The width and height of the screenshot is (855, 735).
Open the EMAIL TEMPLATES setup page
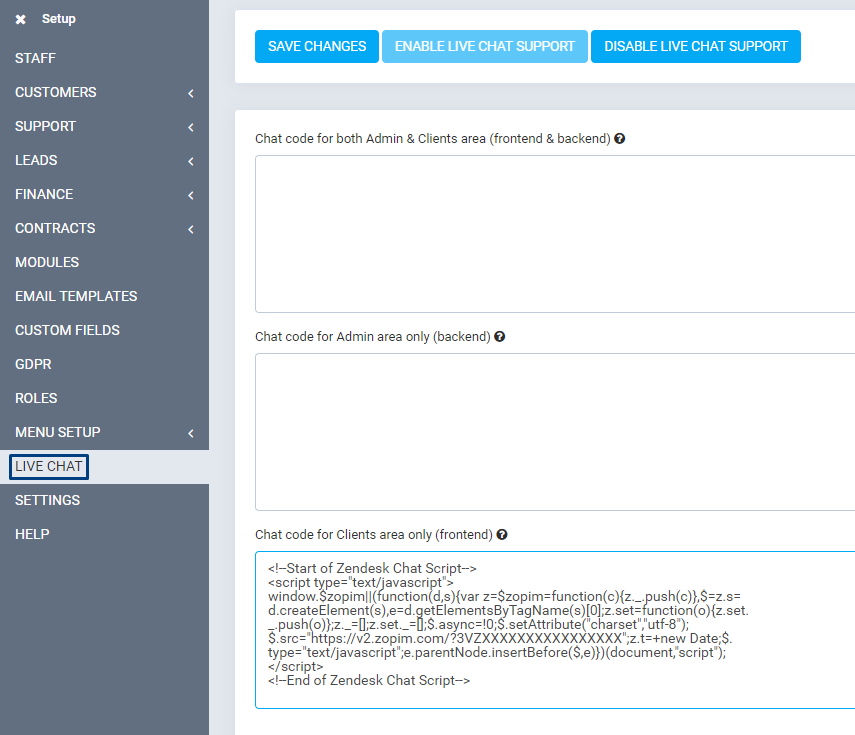pos(76,296)
